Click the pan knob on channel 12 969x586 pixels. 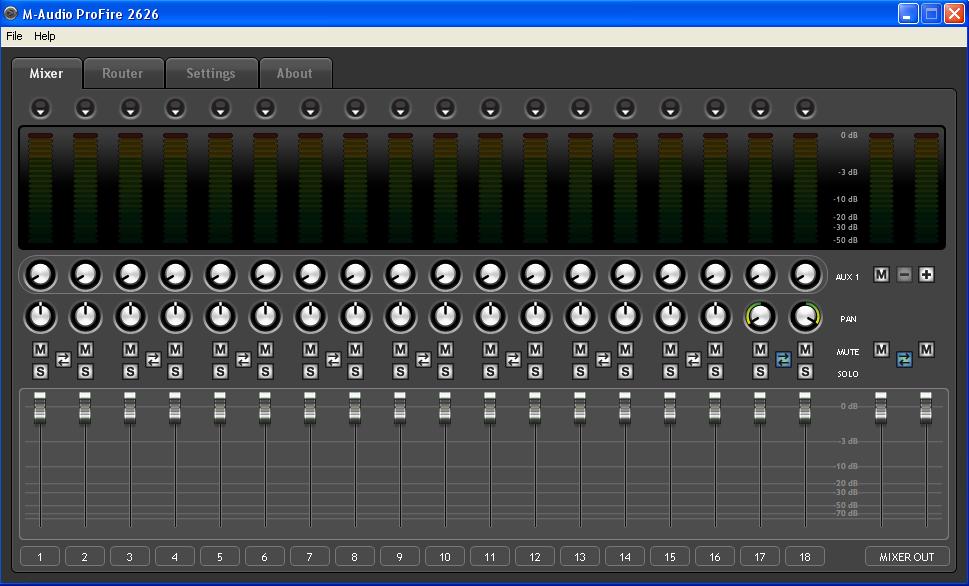point(535,317)
